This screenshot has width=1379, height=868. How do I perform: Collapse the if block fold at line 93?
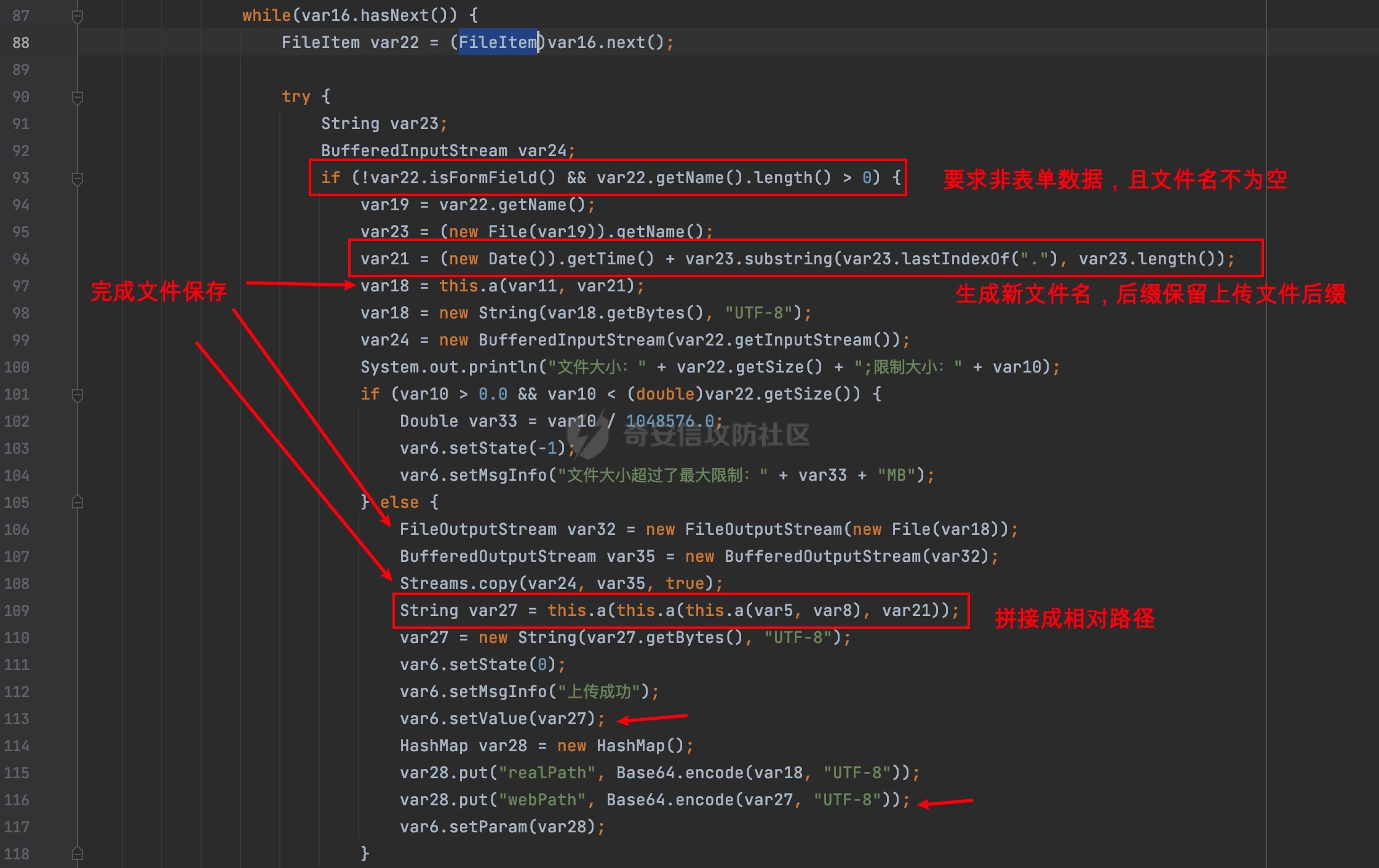[x=77, y=178]
